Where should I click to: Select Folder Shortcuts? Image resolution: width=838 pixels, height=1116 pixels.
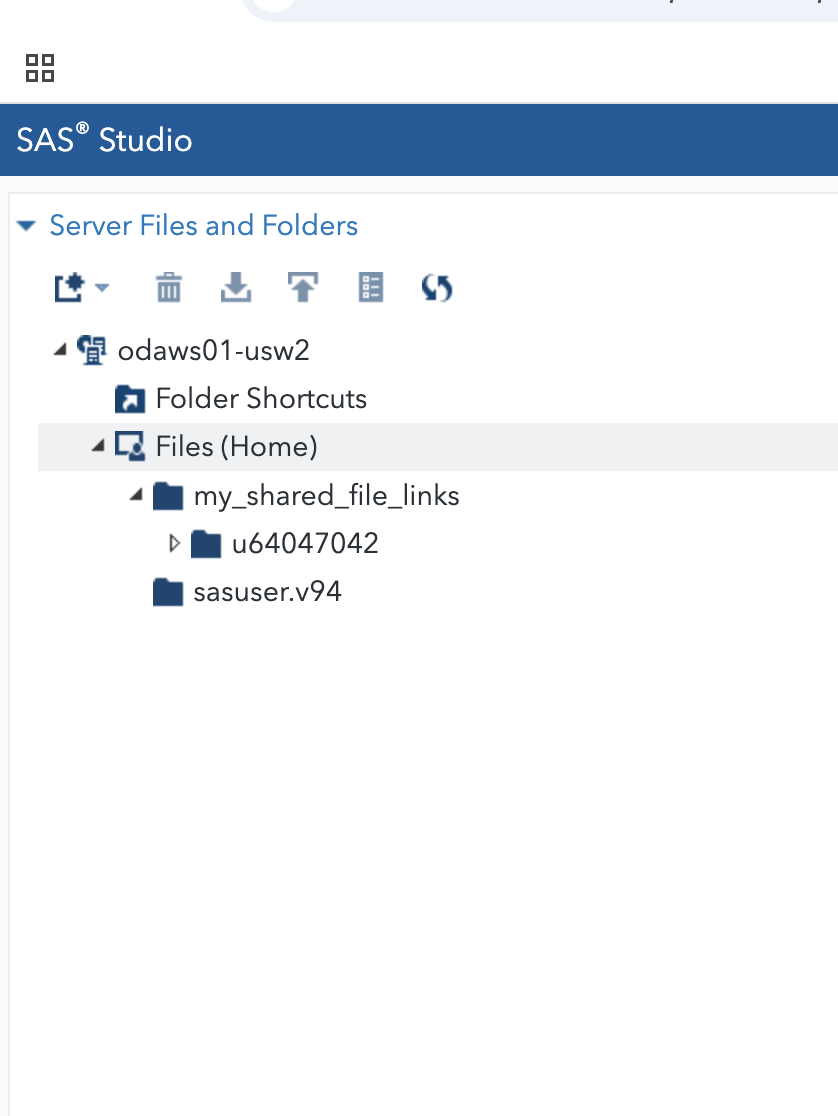click(261, 399)
